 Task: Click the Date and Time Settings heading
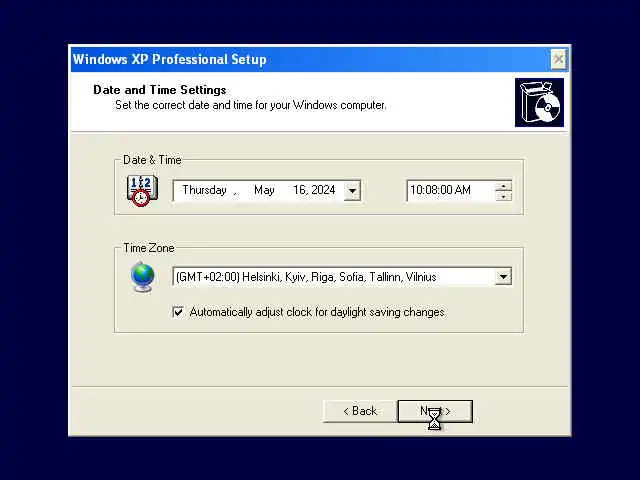[x=160, y=90]
